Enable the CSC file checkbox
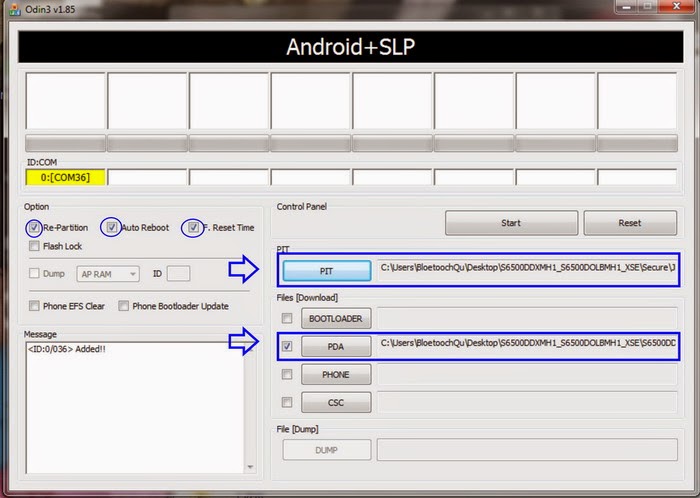 pos(287,403)
